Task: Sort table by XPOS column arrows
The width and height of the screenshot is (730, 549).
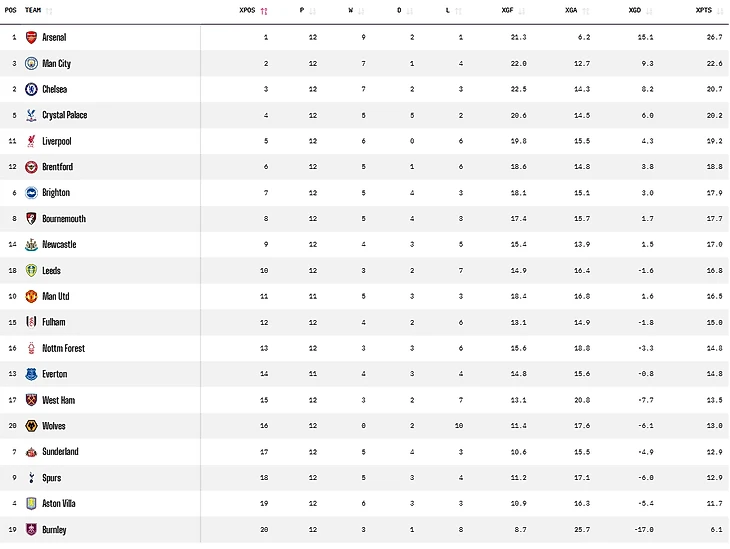Action: [x=264, y=11]
